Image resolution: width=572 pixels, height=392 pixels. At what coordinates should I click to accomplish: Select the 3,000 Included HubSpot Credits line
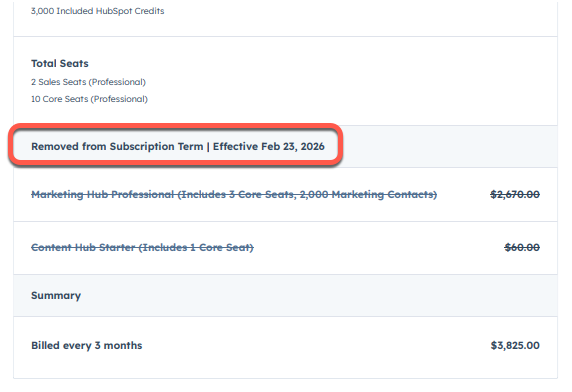(97, 11)
